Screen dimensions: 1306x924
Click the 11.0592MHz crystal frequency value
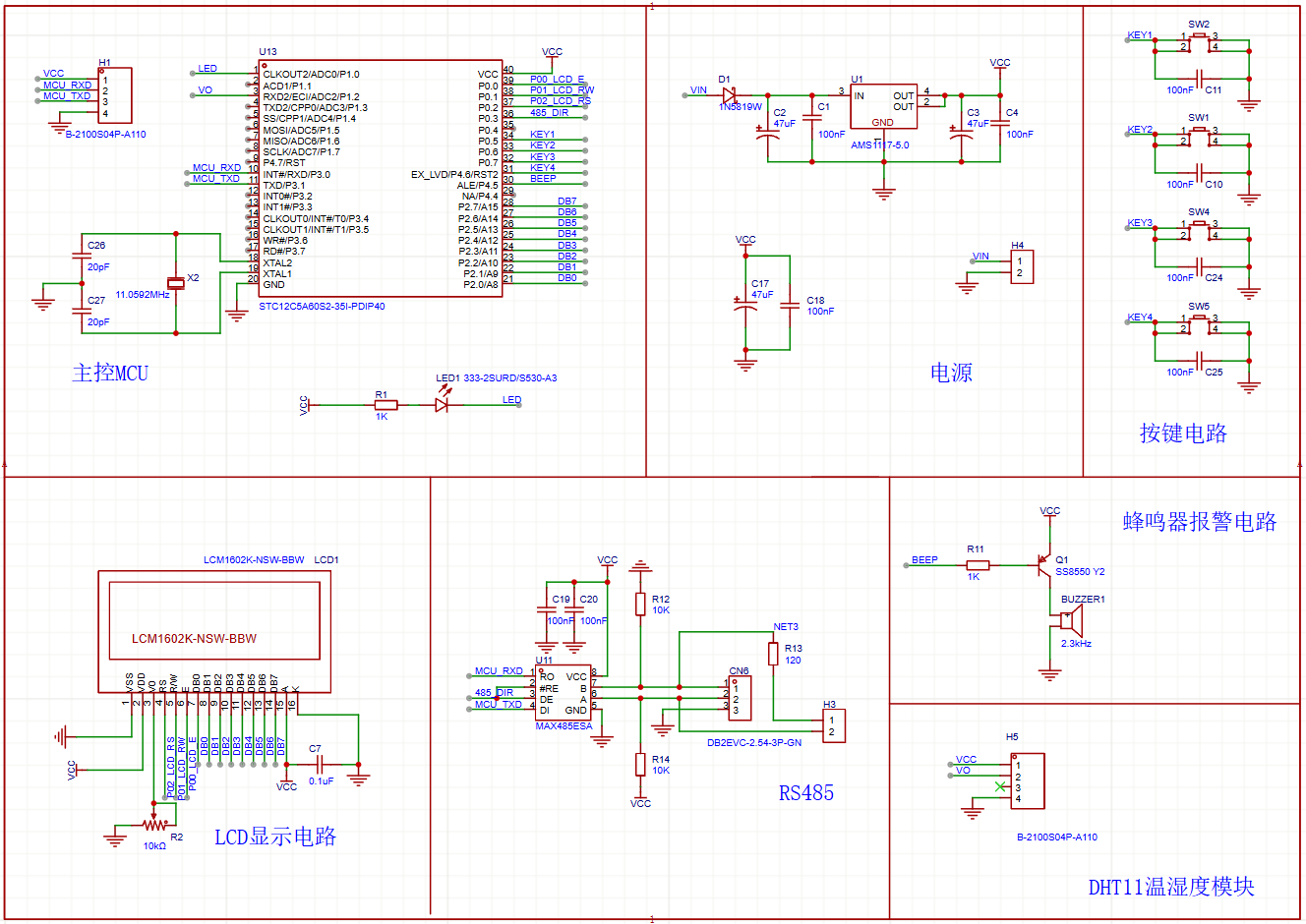143,295
